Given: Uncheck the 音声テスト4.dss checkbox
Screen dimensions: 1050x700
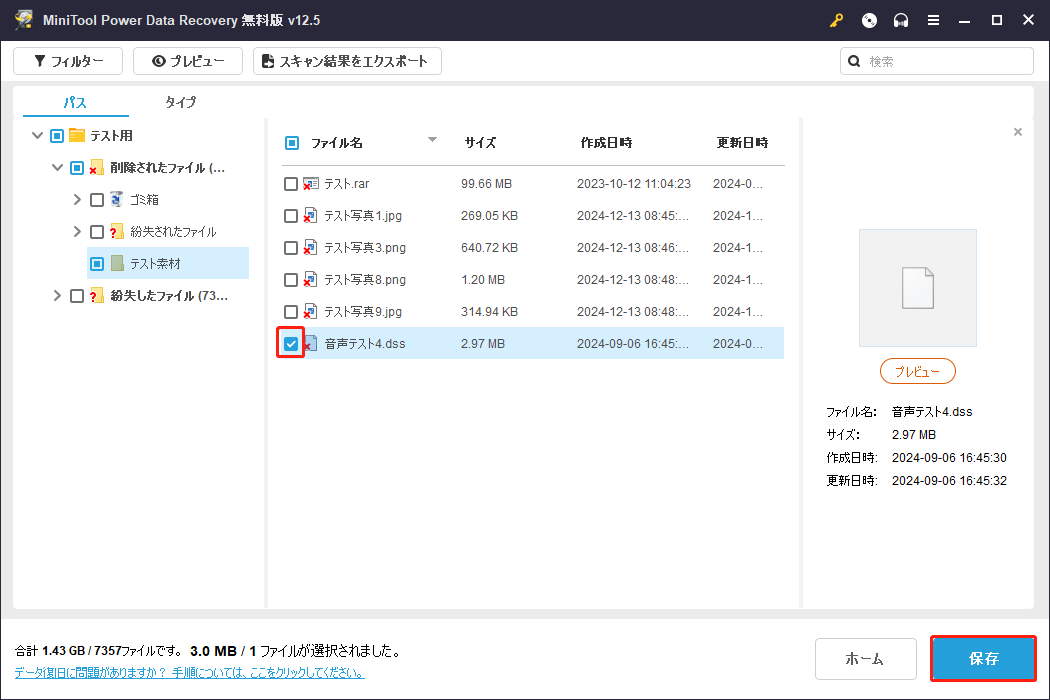Looking at the screenshot, I should [x=291, y=344].
